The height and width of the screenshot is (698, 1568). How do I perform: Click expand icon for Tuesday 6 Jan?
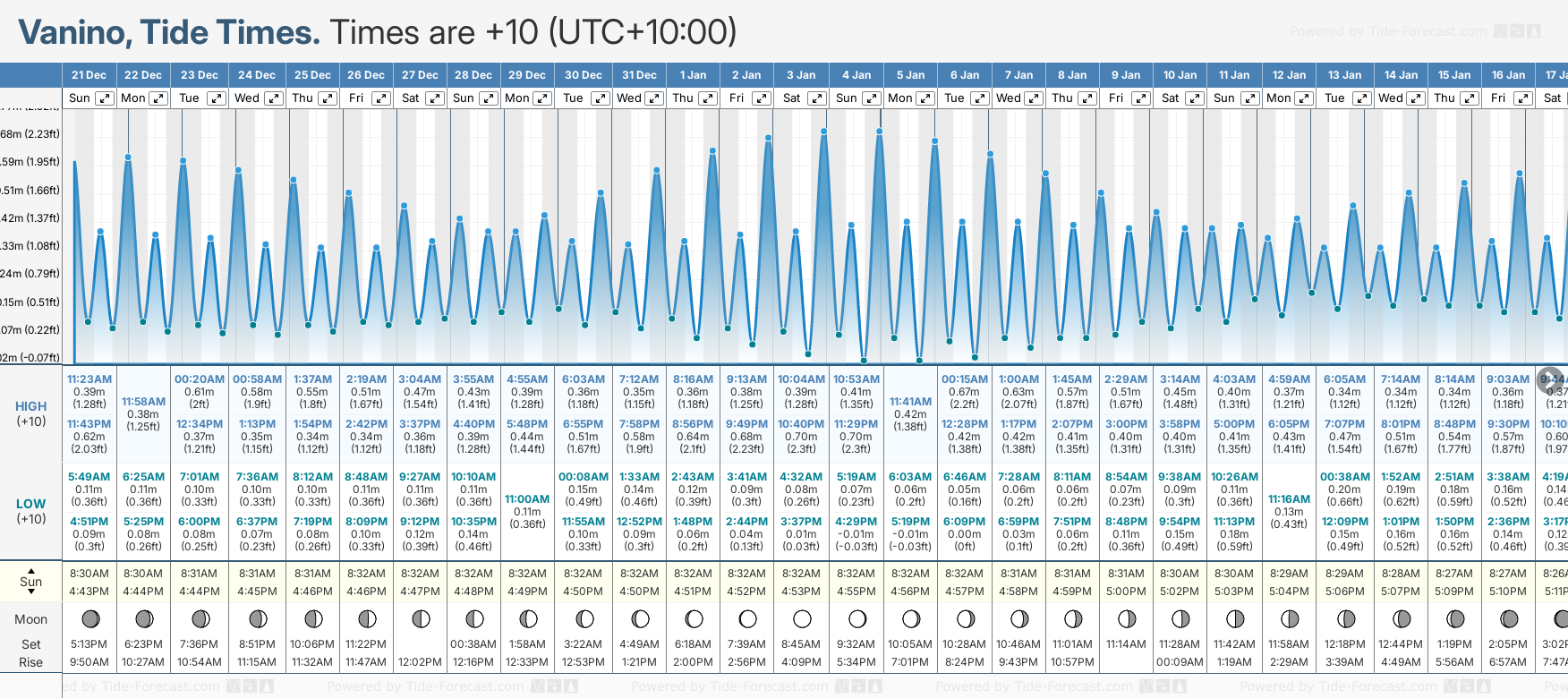980,98
